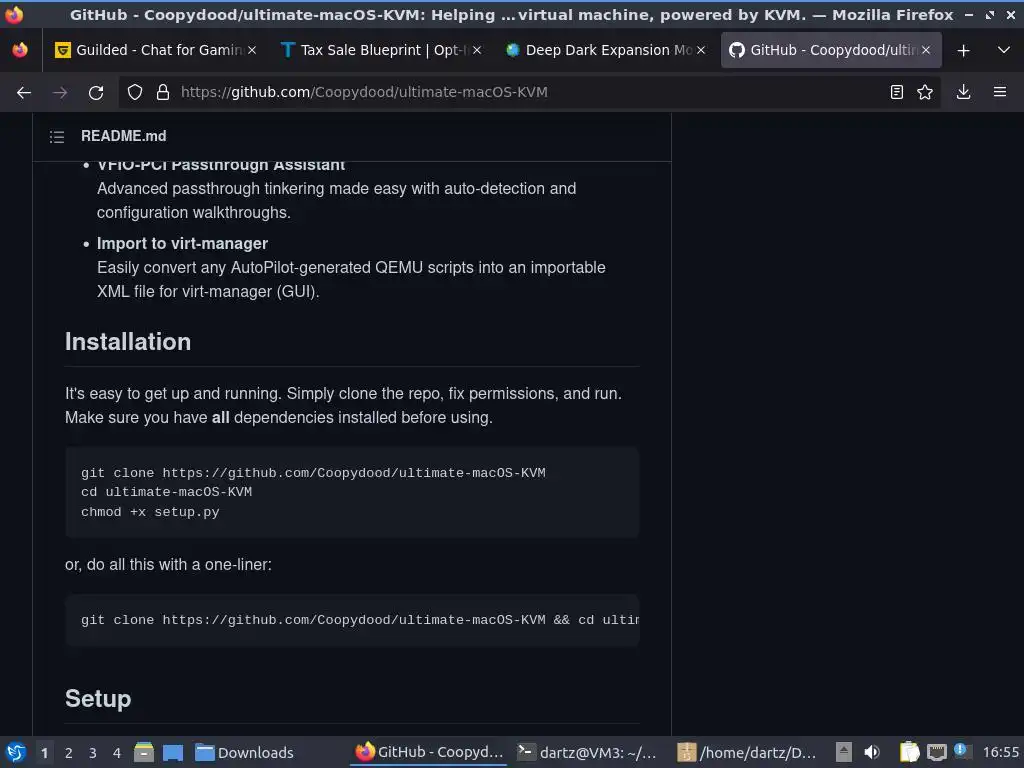The image size is (1024, 768).
Task: Close the GitHub tab
Action: pyautogui.click(x=925, y=50)
